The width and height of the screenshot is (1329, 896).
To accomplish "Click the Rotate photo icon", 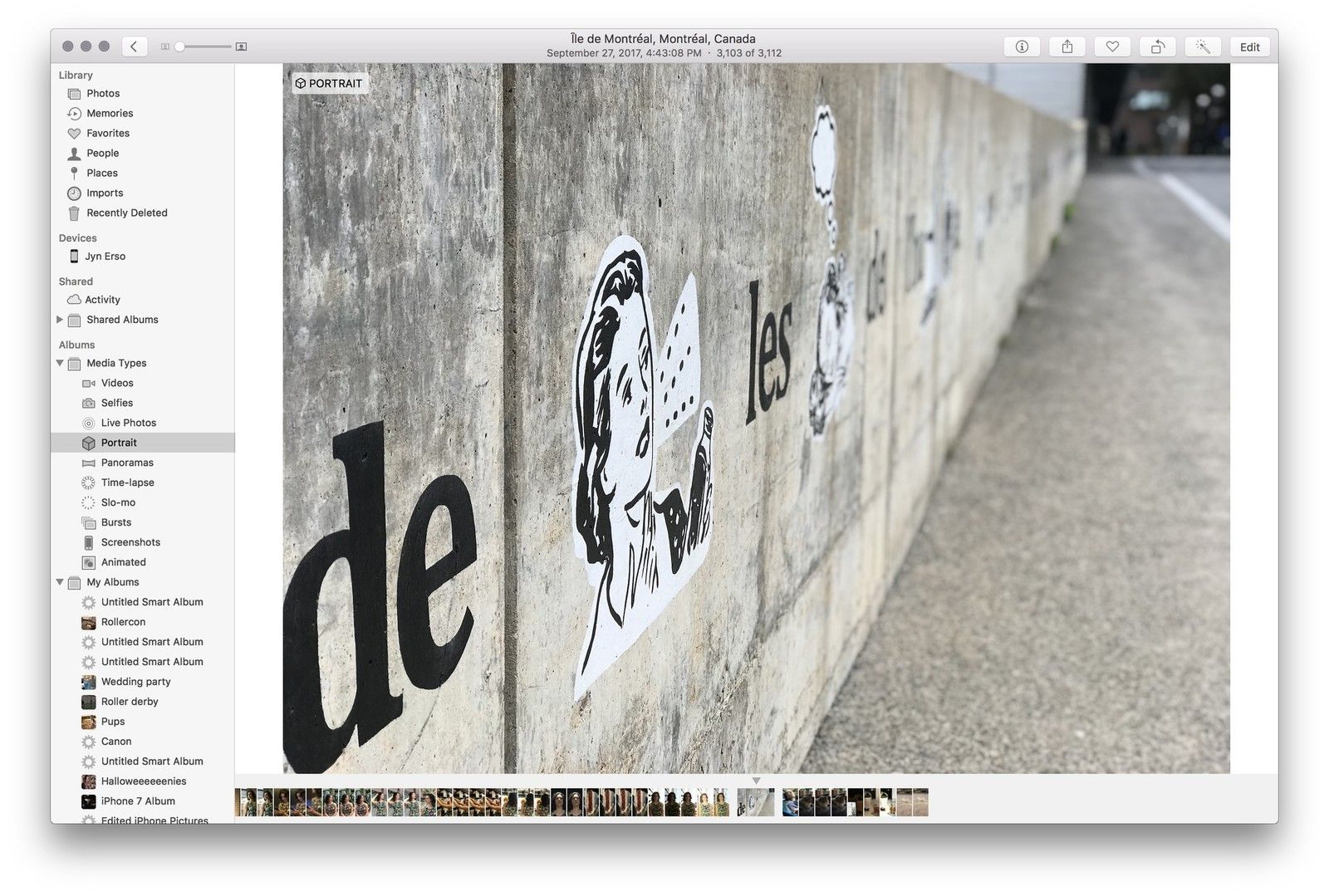I will tap(1157, 47).
